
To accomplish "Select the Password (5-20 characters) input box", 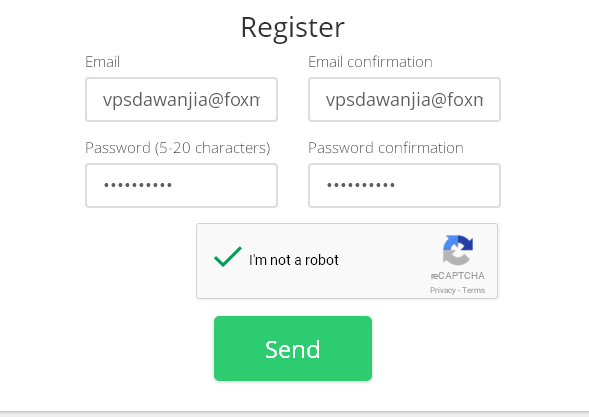I will tap(181, 185).
